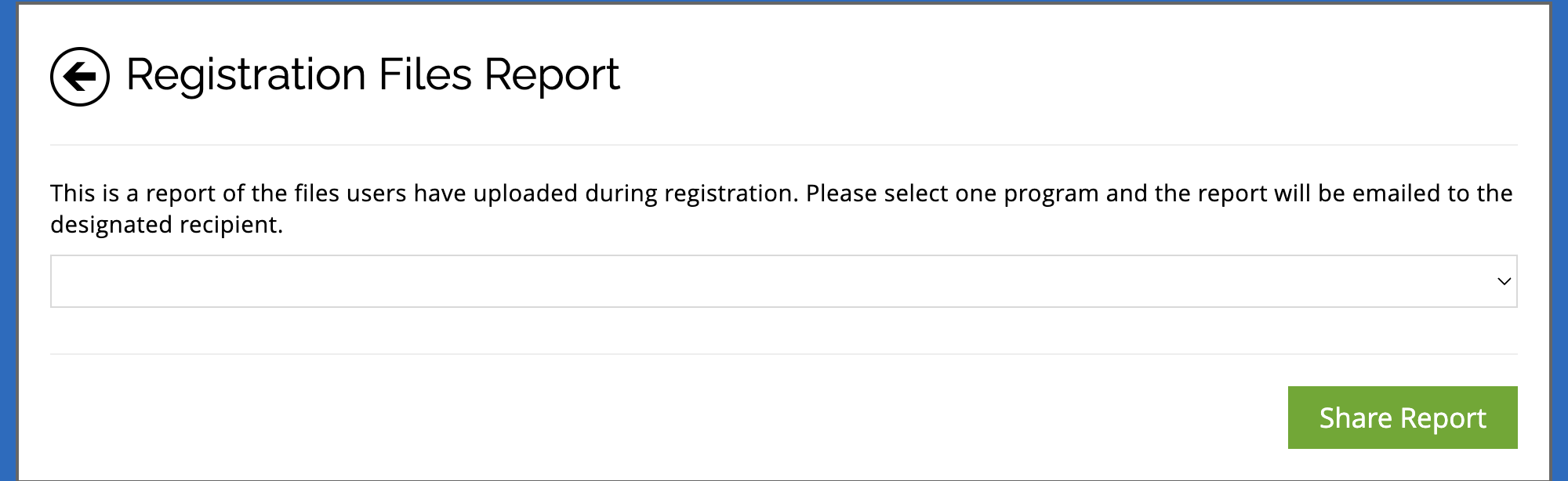1568x481 pixels.
Task: Open the empty program combo box
Action: (783, 281)
